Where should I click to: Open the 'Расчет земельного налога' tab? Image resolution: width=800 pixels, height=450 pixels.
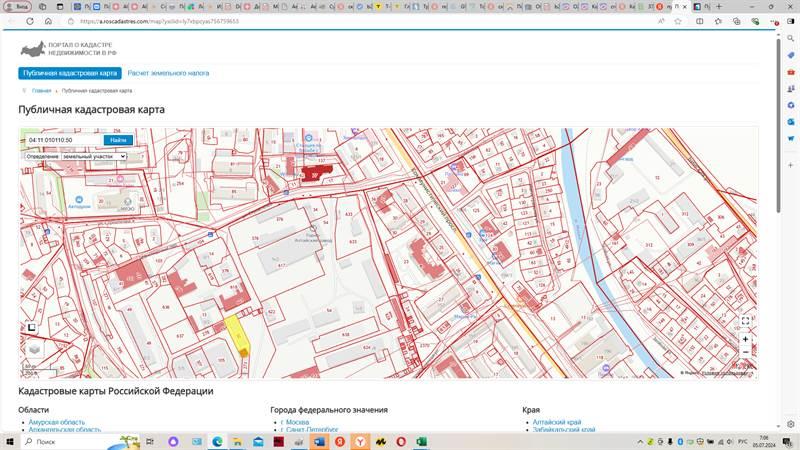(168, 73)
